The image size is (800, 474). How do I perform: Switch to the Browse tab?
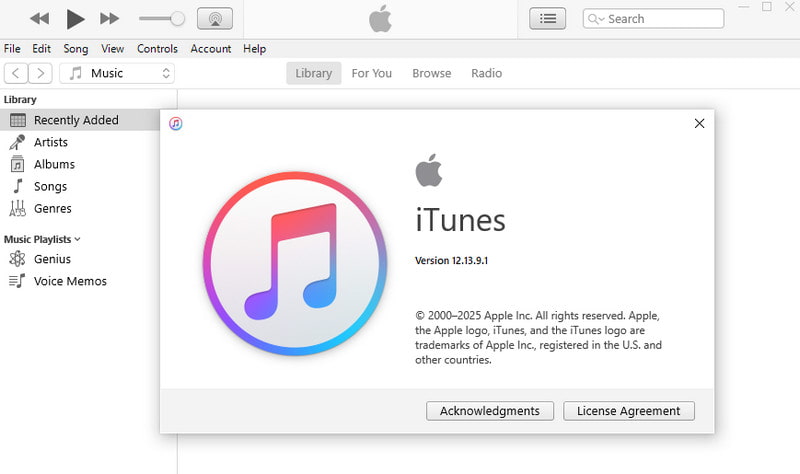(432, 73)
